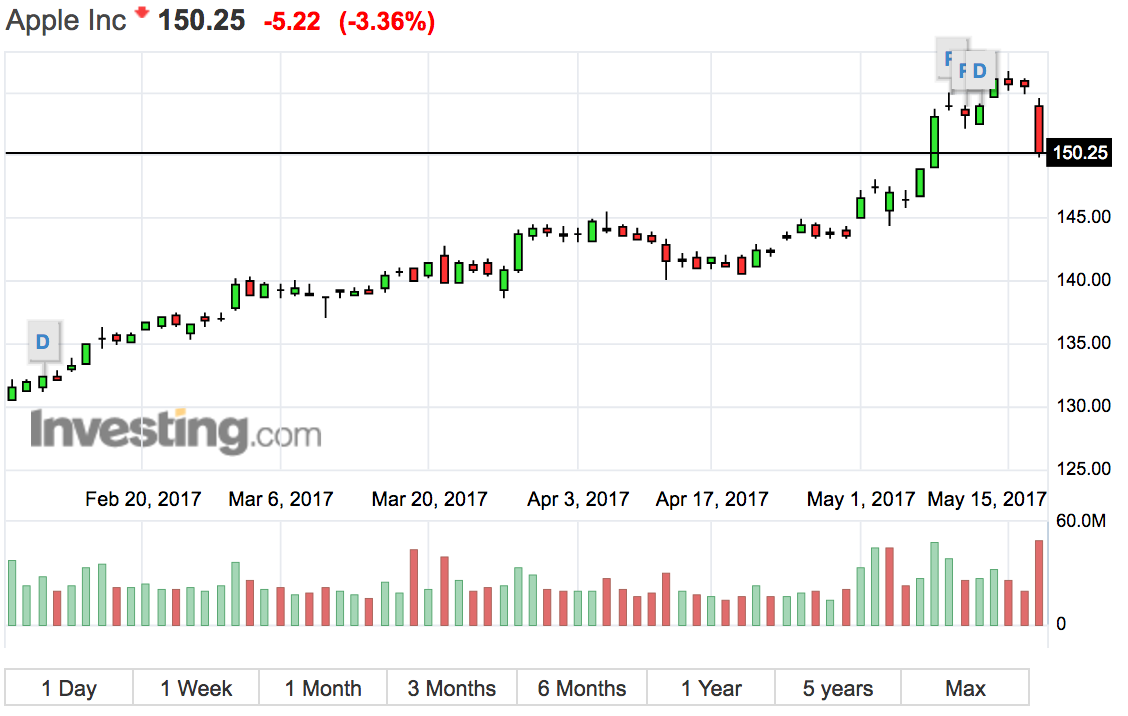Click the lower F marker beside May D

pyautogui.click(x=962, y=71)
